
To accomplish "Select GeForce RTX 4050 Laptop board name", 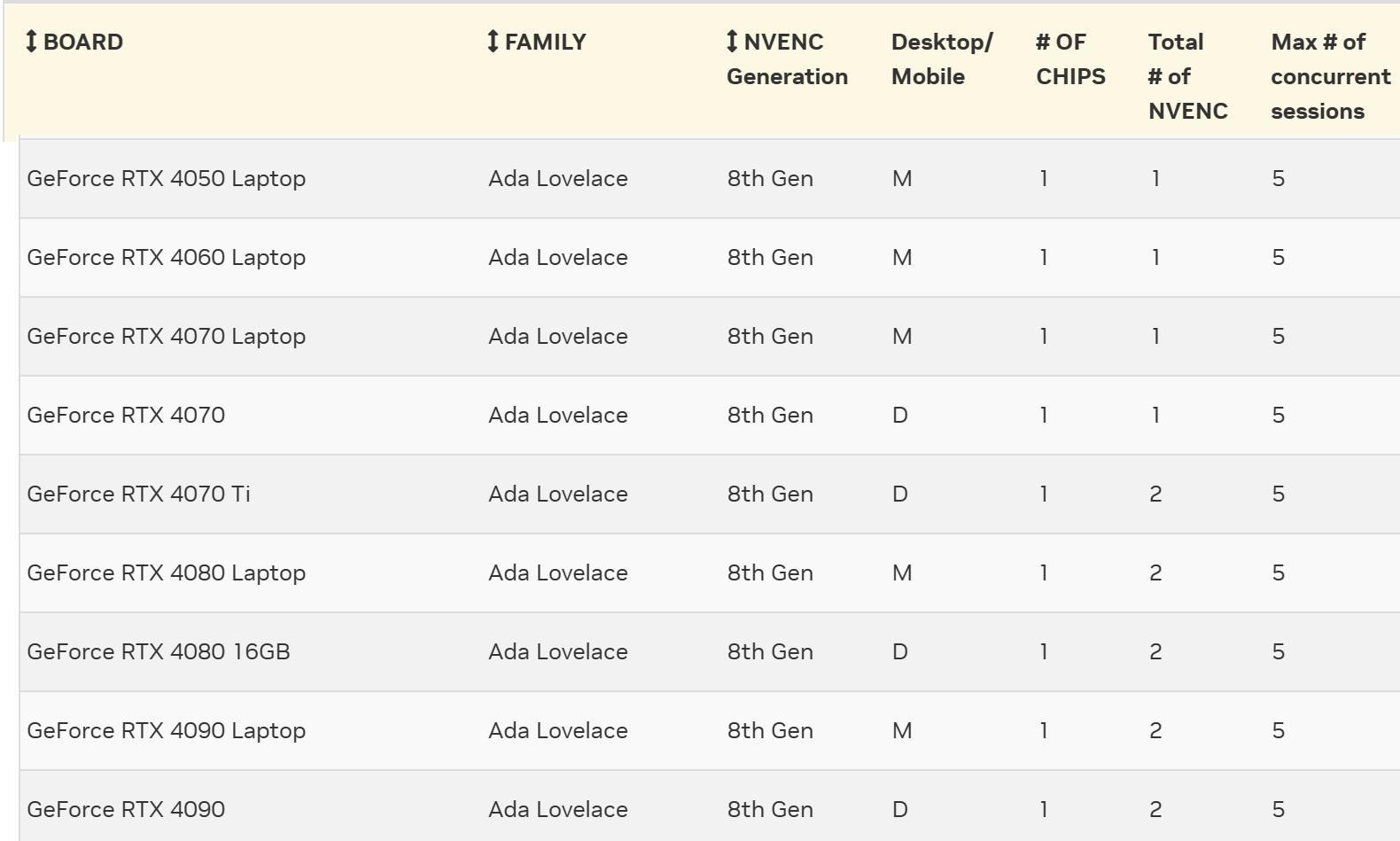I will click(x=167, y=178).
